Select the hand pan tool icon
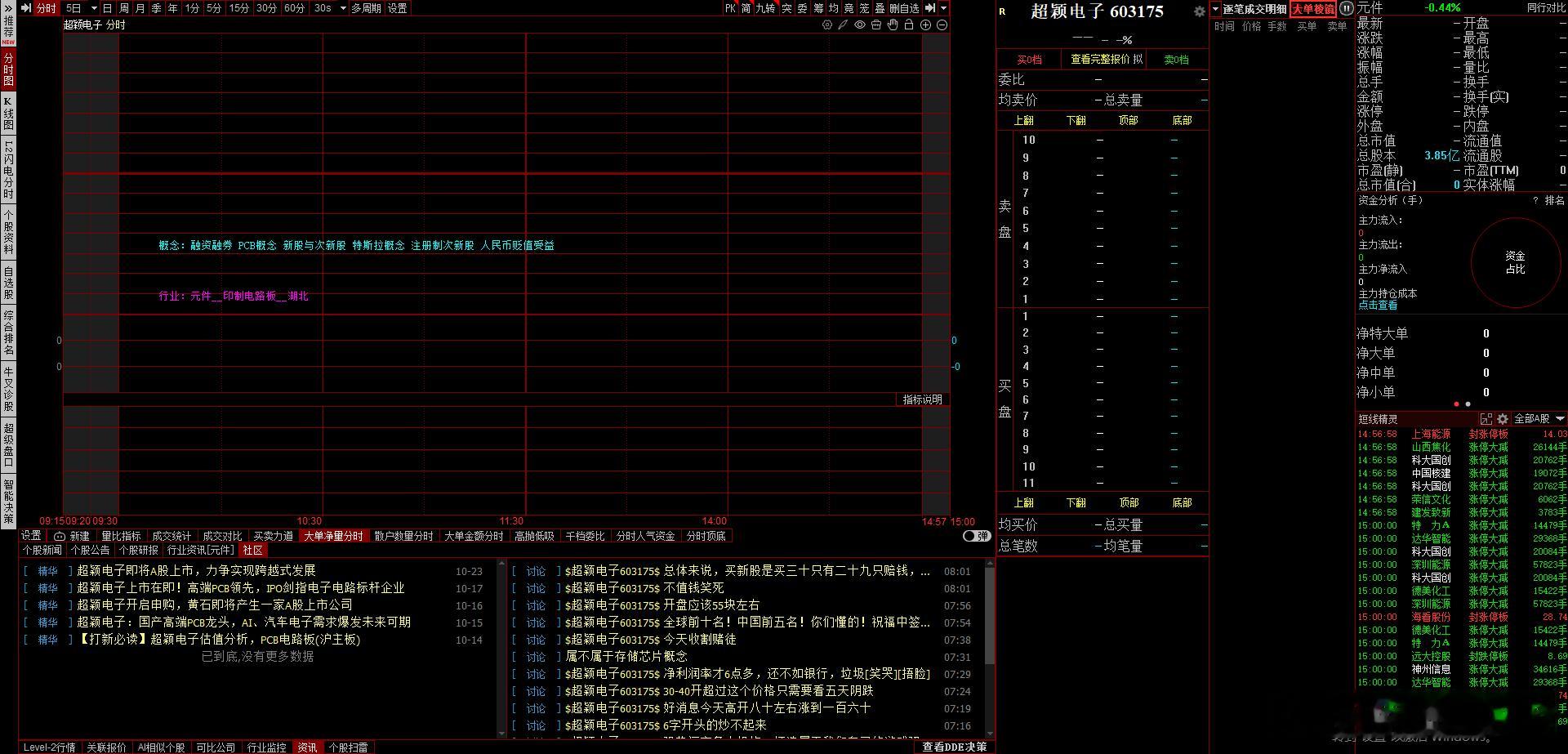 click(893, 25)
